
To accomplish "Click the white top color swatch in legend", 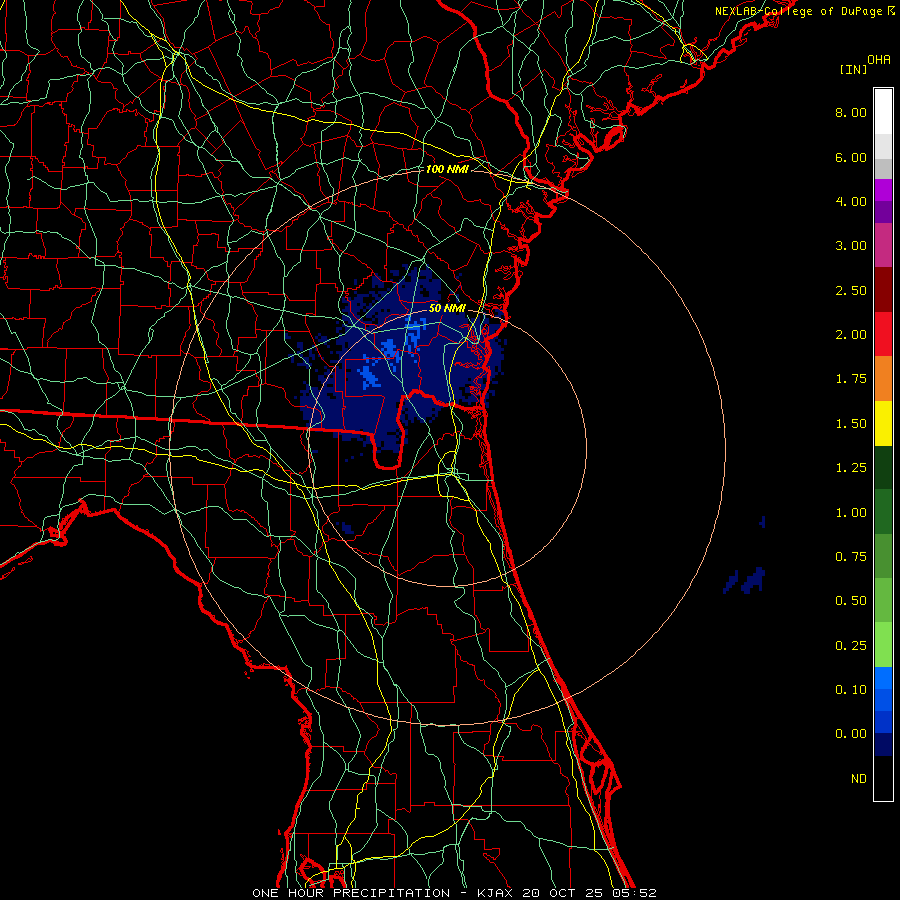I will click(x=883, y=112).
